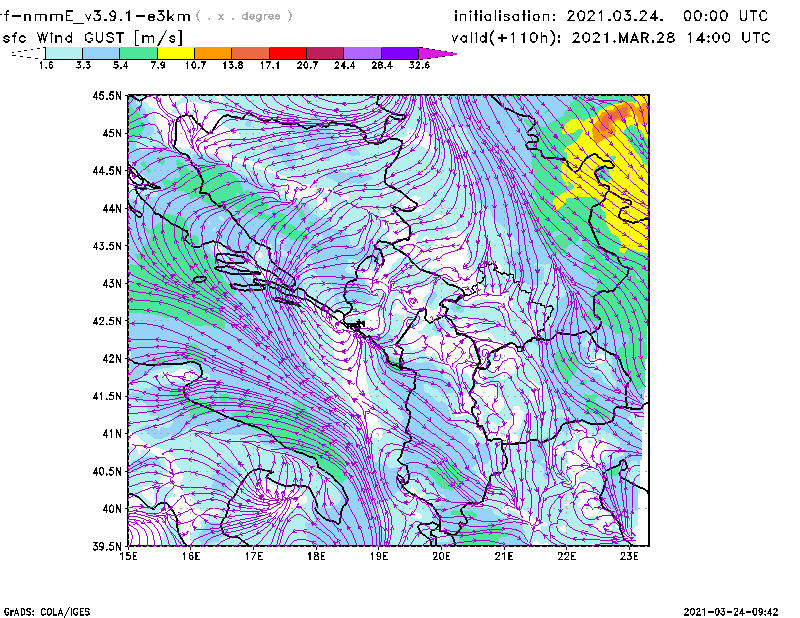Click the legend value 28.4
Viewport: 800px width, 618px height.
coord(382,65)
